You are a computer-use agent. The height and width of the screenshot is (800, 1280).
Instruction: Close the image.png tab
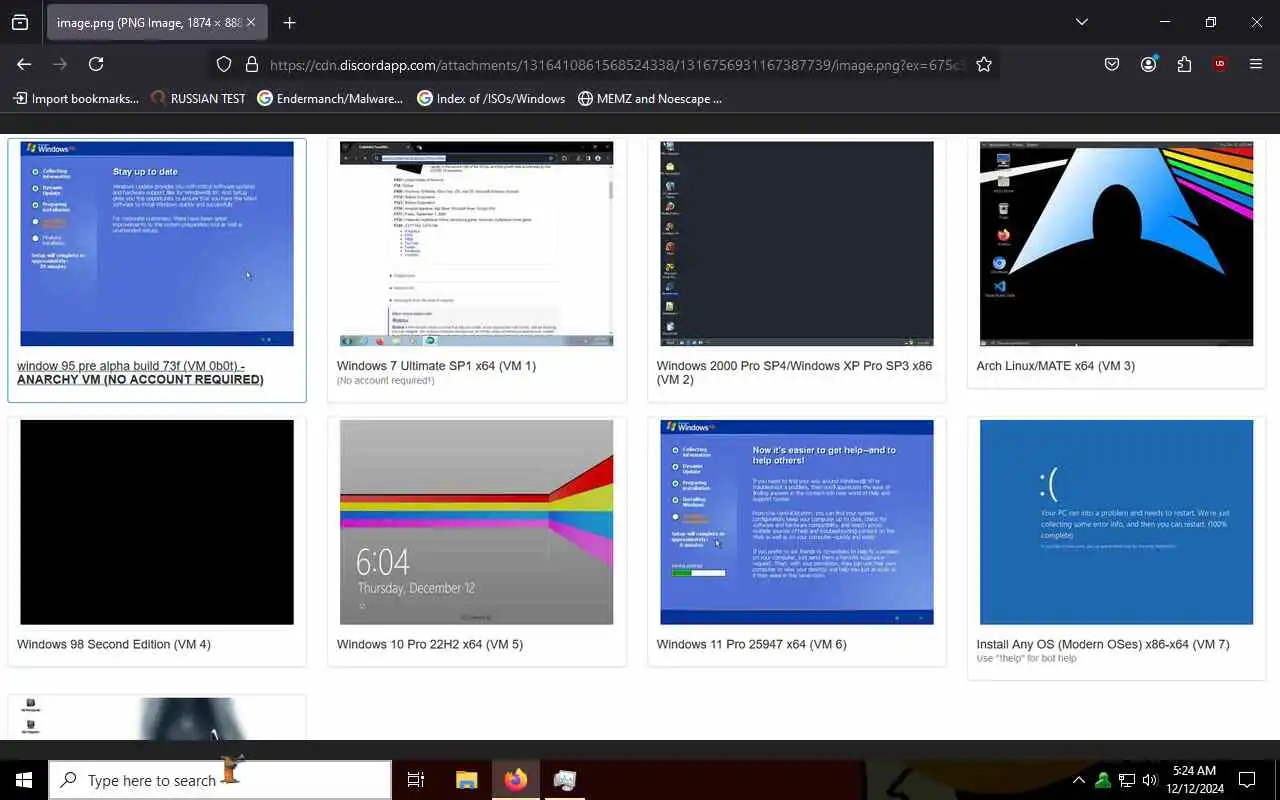coord(250,22)
